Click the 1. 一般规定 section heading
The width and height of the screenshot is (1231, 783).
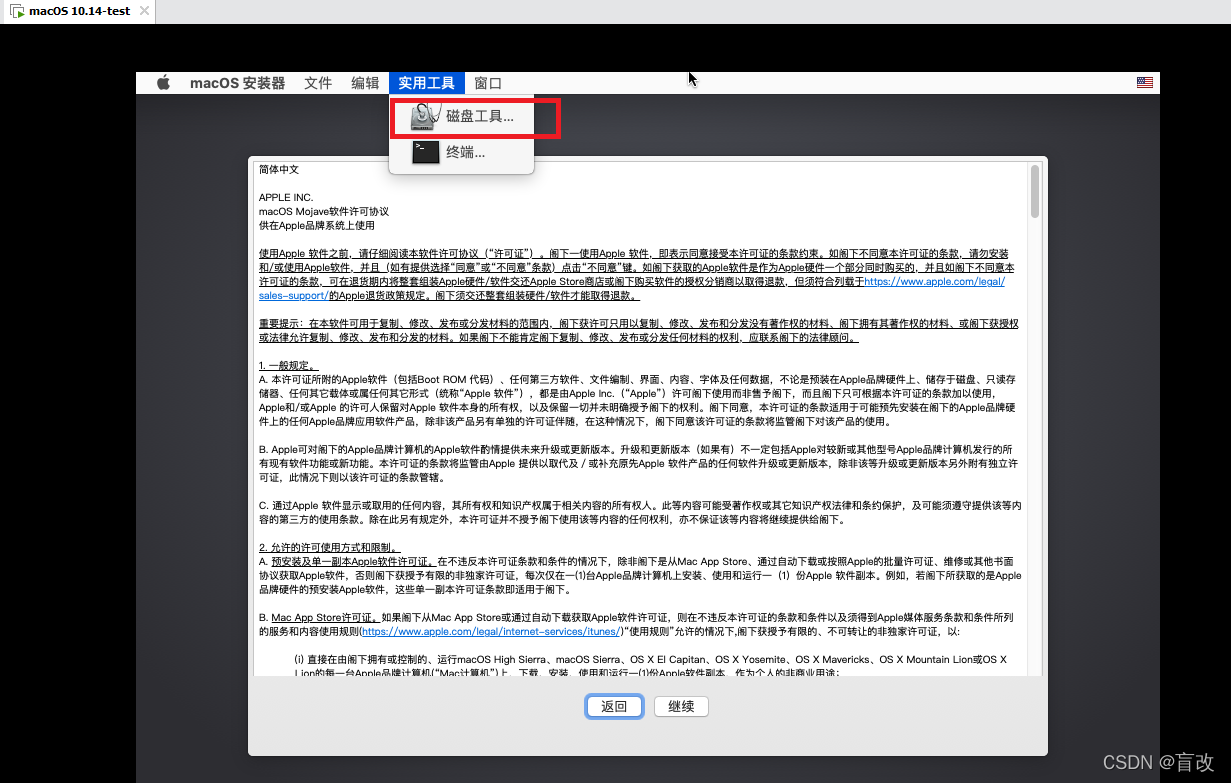coord(288,366)
